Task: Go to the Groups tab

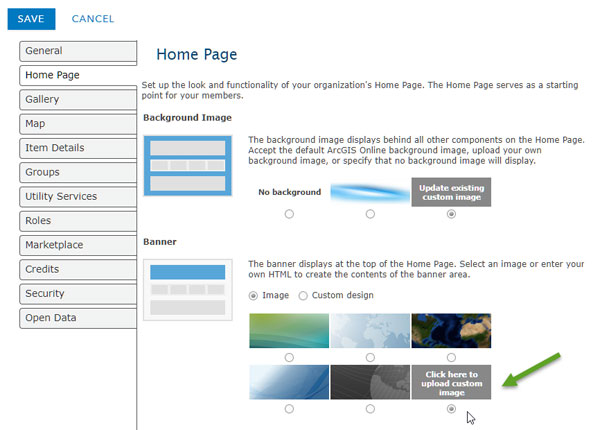Action: (78, 172)
